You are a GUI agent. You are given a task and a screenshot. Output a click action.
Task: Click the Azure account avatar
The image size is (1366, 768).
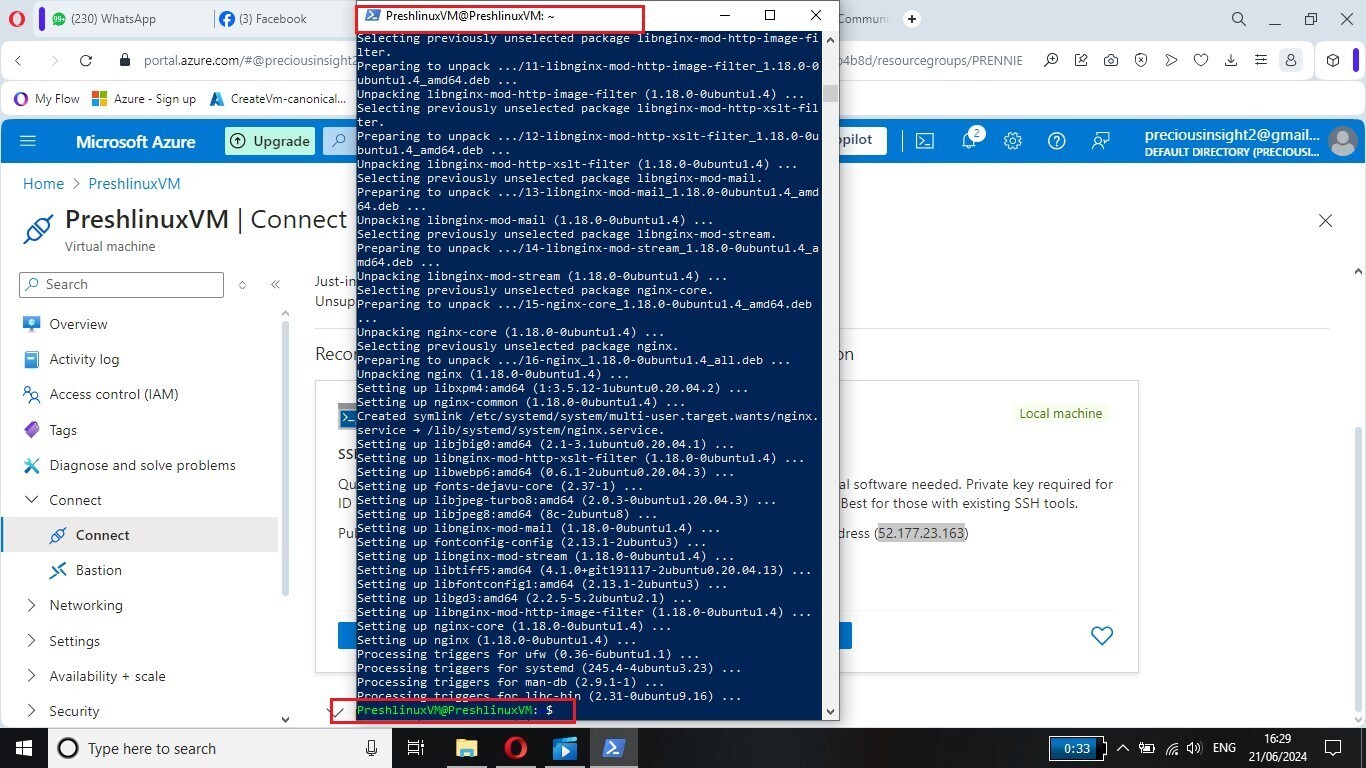click(x=1342, y=141)
